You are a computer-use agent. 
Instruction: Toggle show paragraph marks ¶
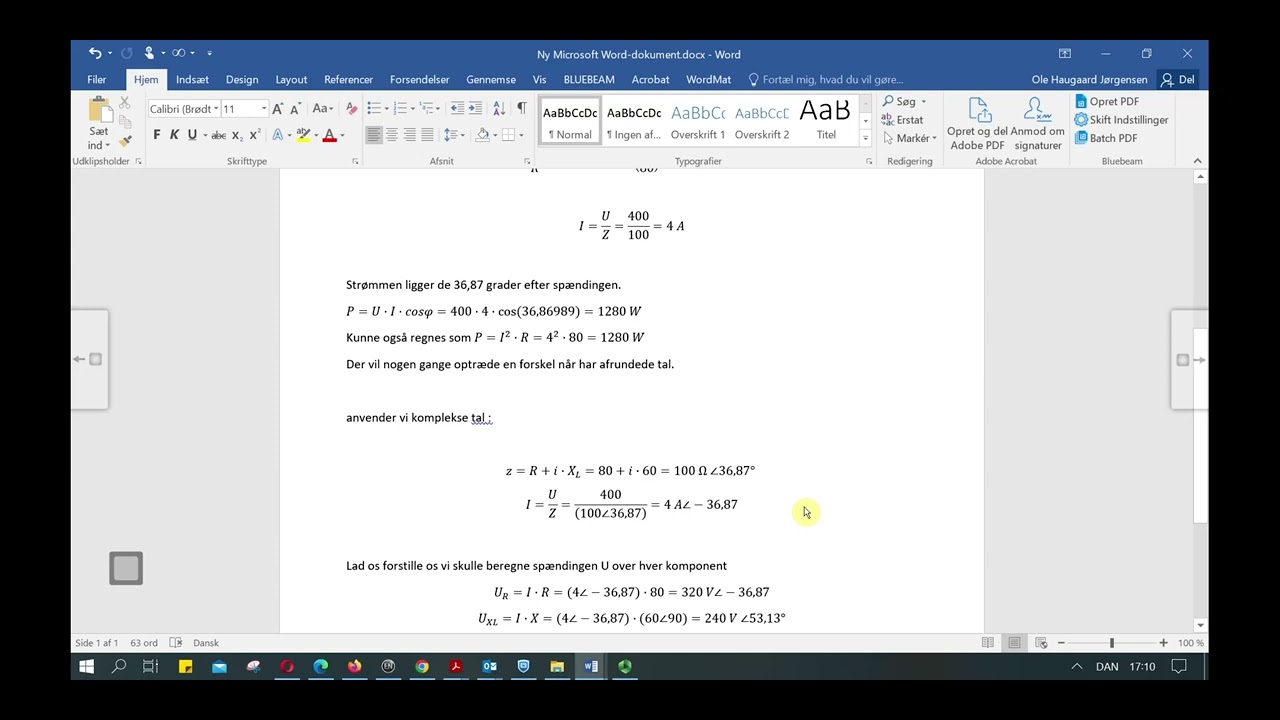pyautogui.click(x=521, y=108)
